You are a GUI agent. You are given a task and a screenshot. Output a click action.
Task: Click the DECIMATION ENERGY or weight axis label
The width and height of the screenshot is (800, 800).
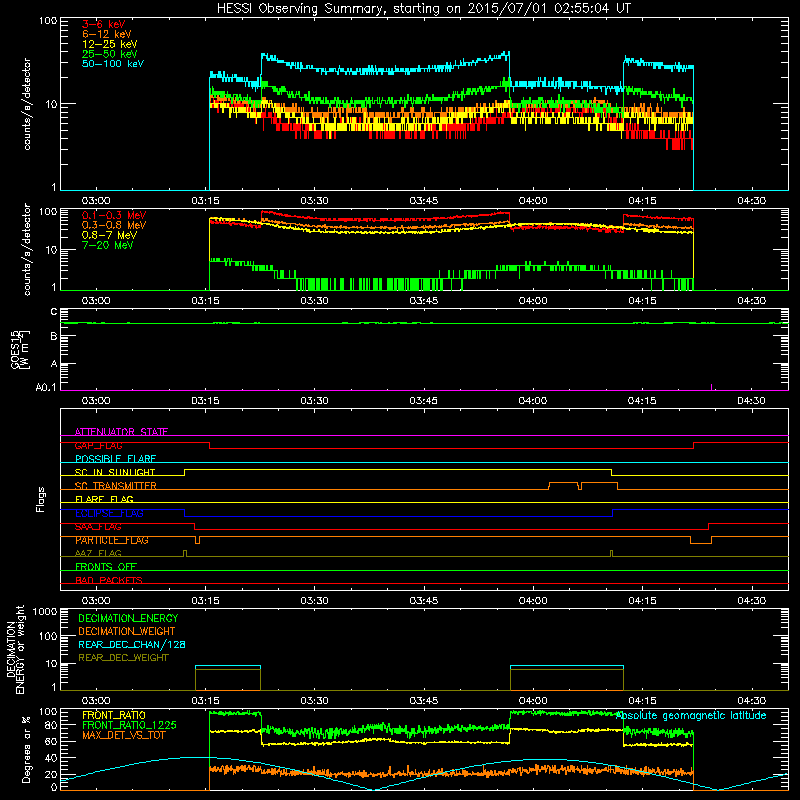click(15, 649)
